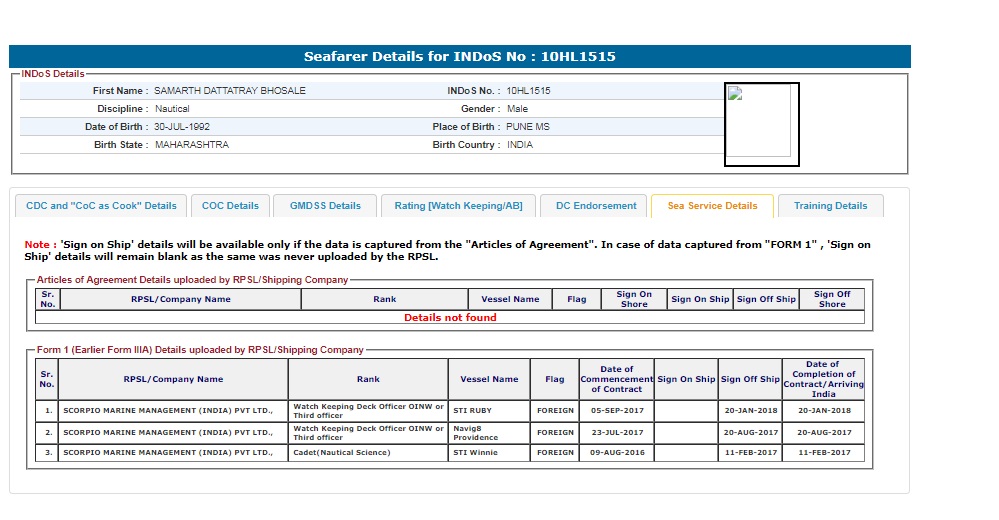Click the commencement date 05-SEP-2017

617,410
